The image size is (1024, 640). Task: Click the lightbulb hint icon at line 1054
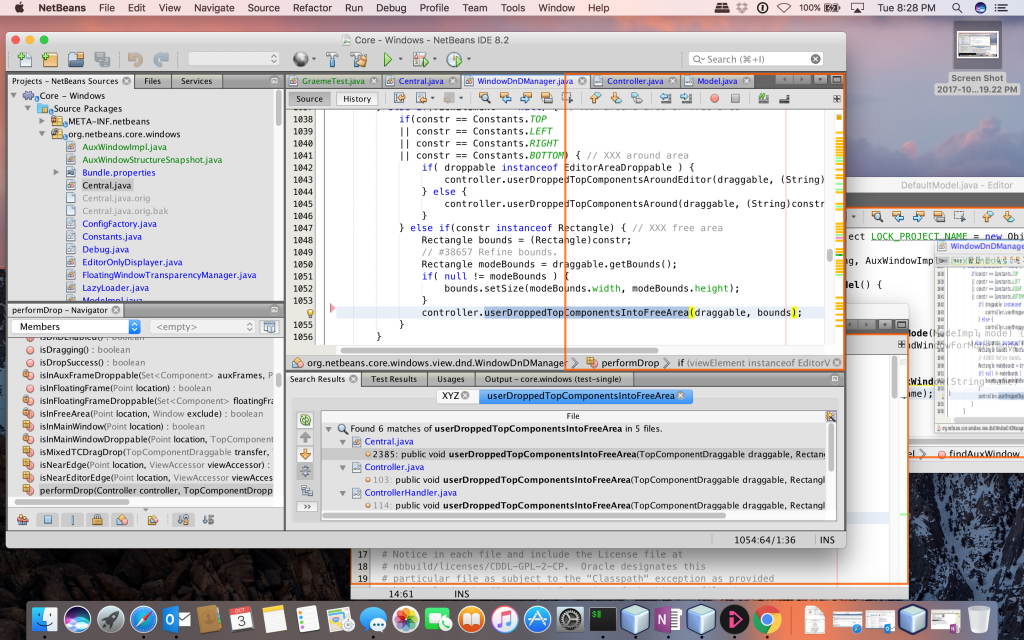coord(310,313)
